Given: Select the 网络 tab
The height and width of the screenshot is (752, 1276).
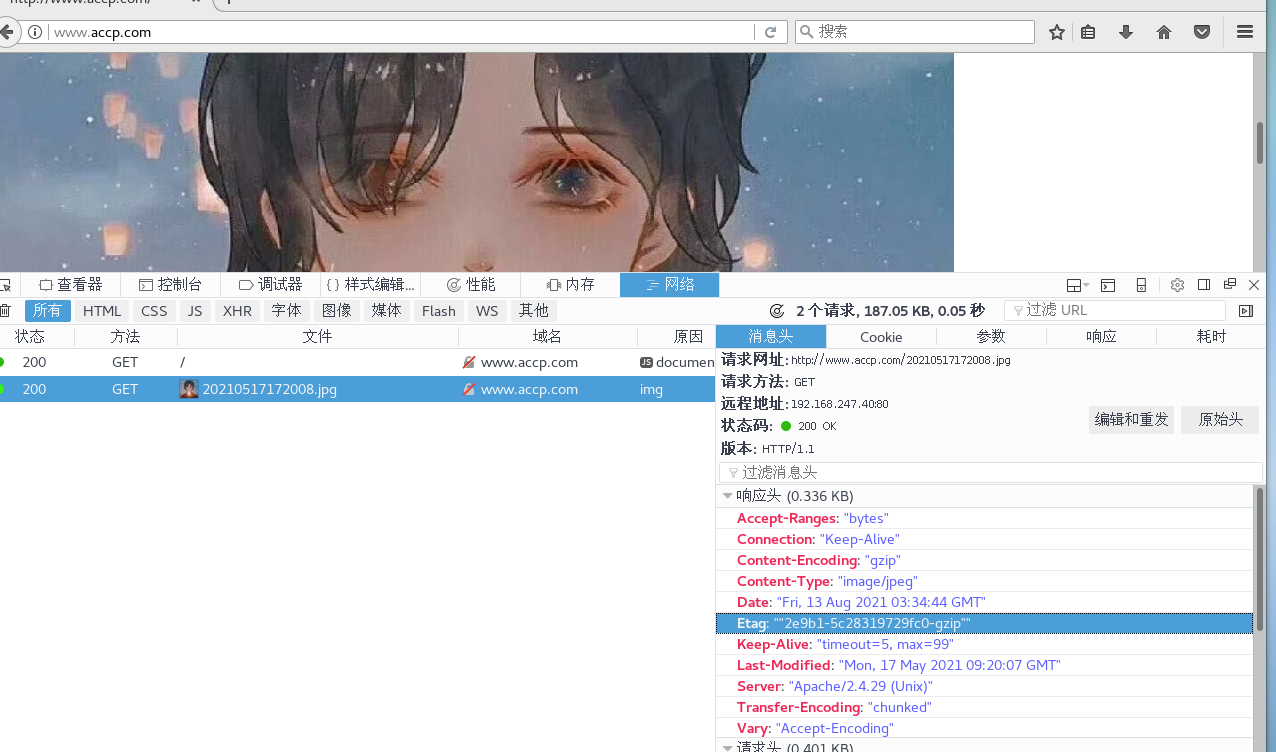Looking at the screenshot, I should point(669,285).
